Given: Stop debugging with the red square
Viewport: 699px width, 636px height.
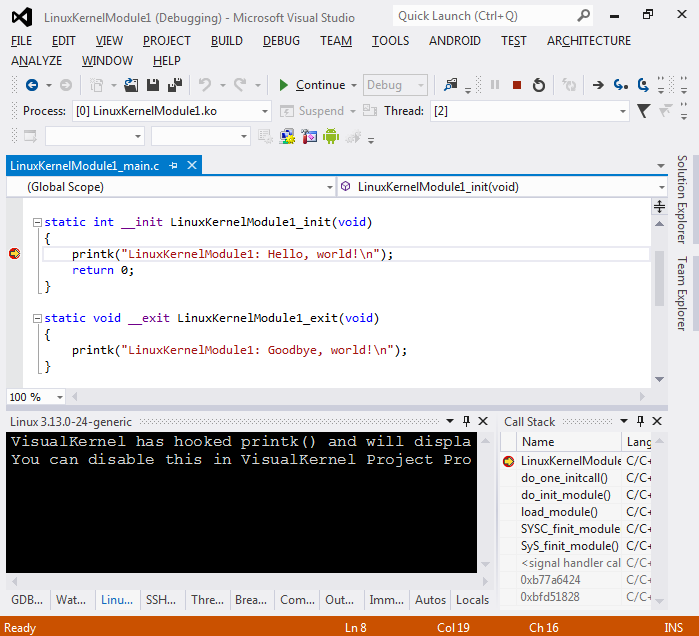Looking at the screenshot, I should [517, 85].
